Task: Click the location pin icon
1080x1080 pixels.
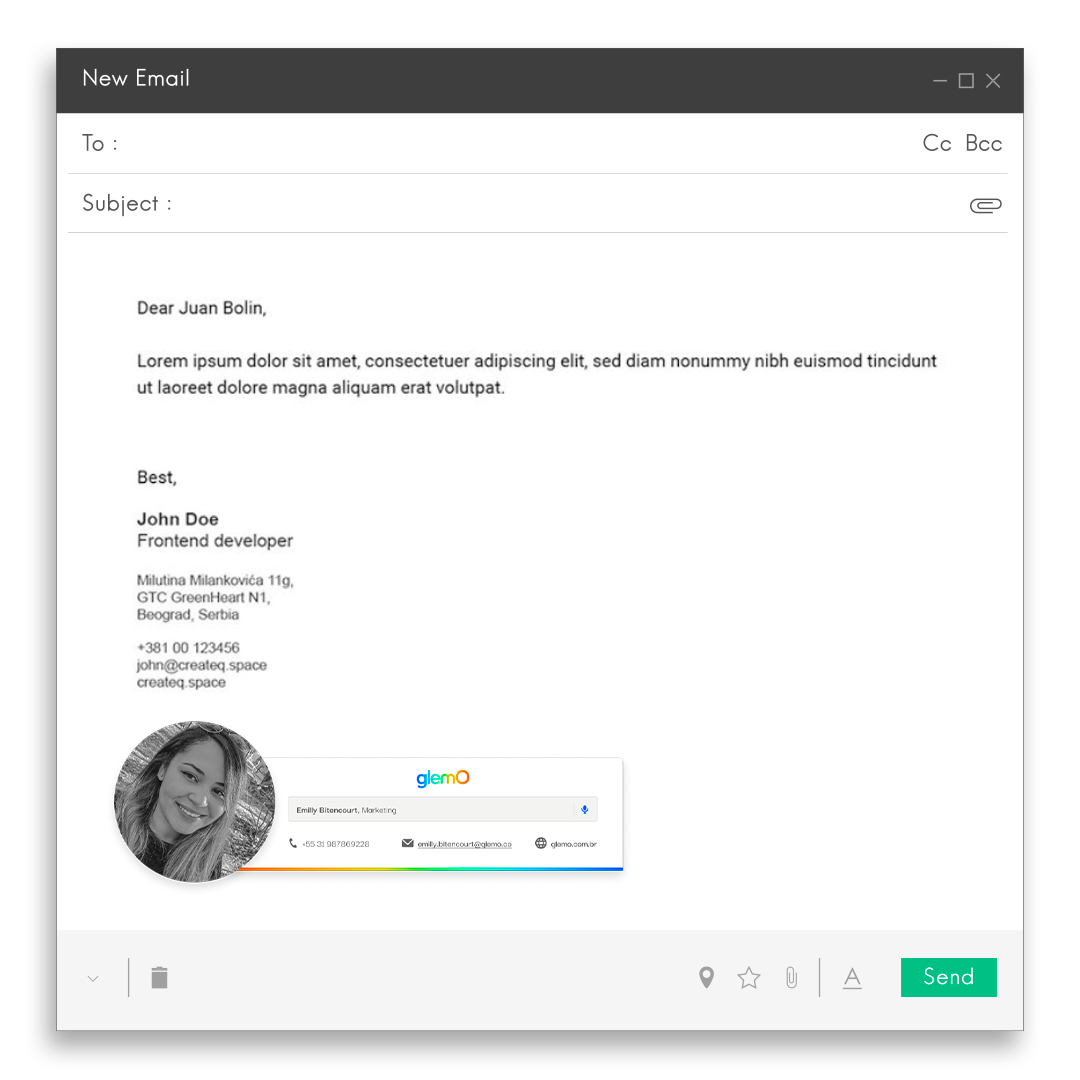Action: [706, 978]
